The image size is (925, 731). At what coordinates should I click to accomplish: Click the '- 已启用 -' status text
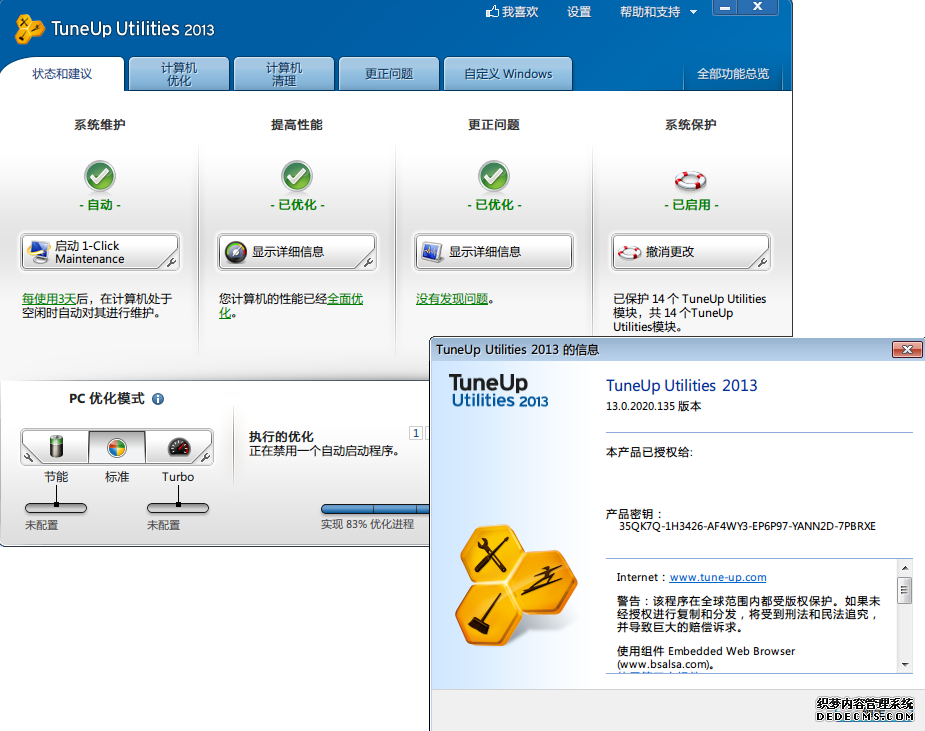tap(691, 205)
